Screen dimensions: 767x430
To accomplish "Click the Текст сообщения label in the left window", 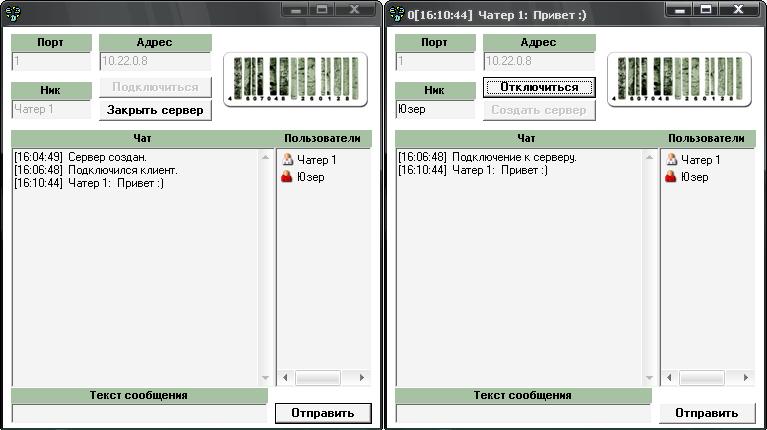I will [x=139, y=395].
